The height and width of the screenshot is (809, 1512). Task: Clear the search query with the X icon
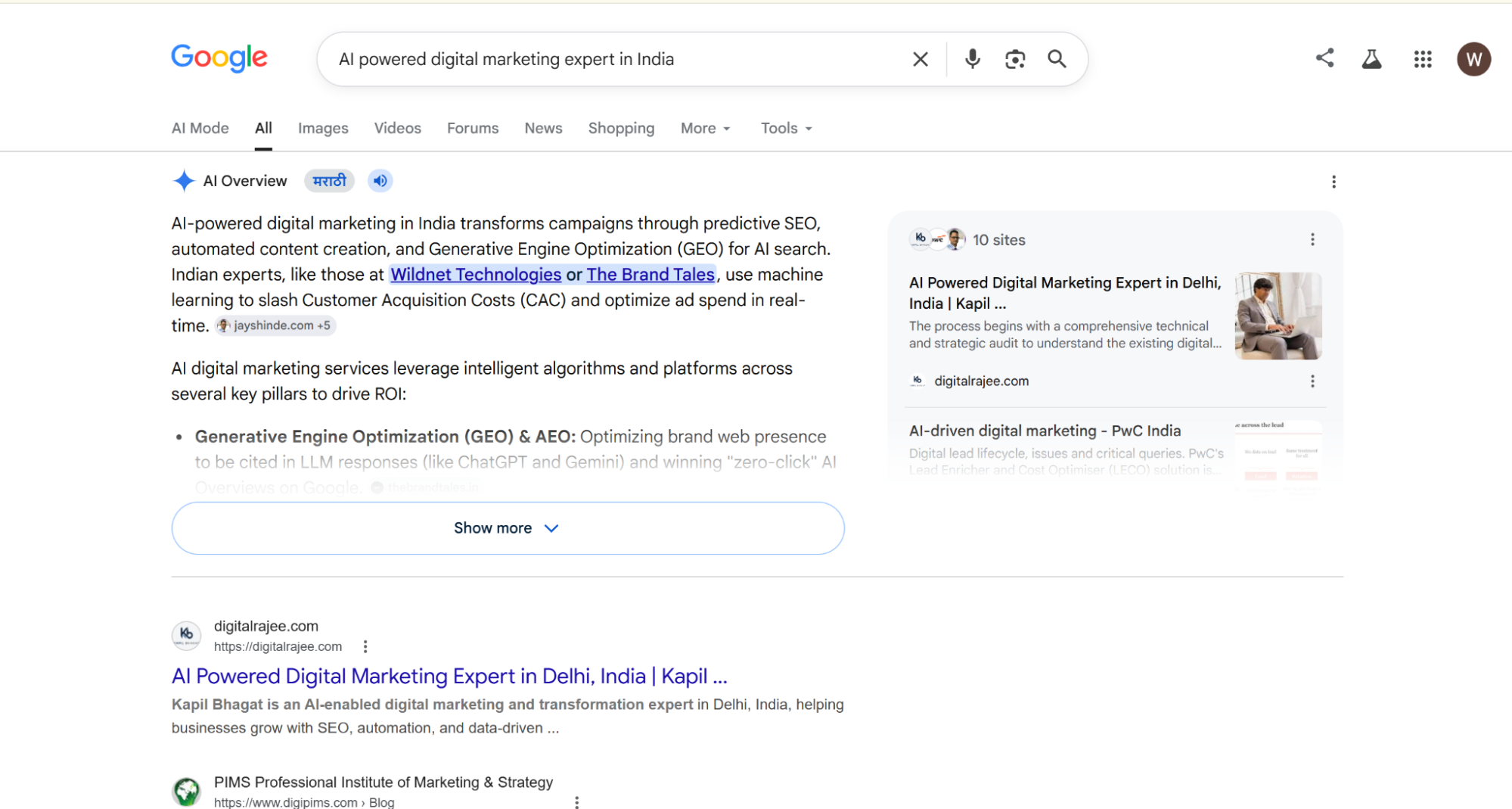tap(920, 59)
